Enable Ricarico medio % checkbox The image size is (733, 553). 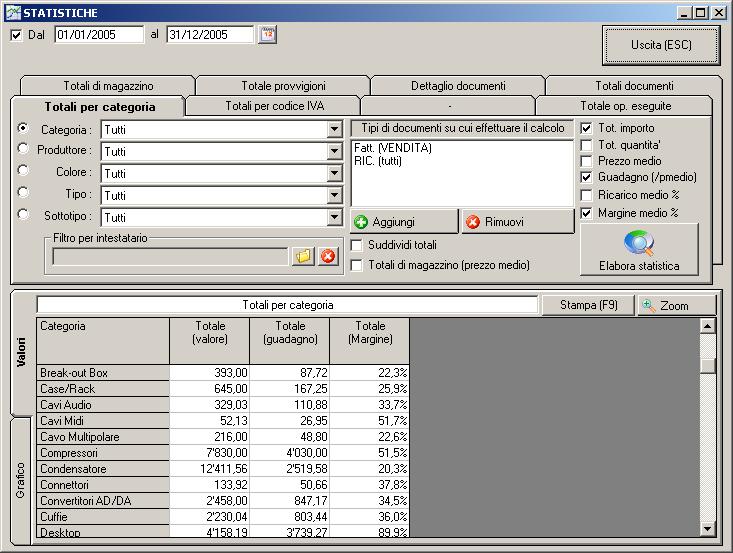pyautogui.click(x=586, y=195)
